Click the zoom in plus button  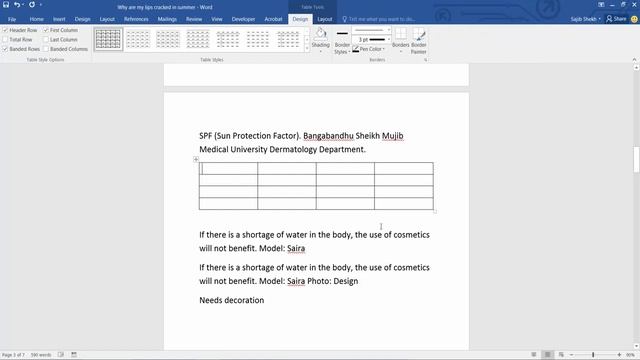pos(619,355)
